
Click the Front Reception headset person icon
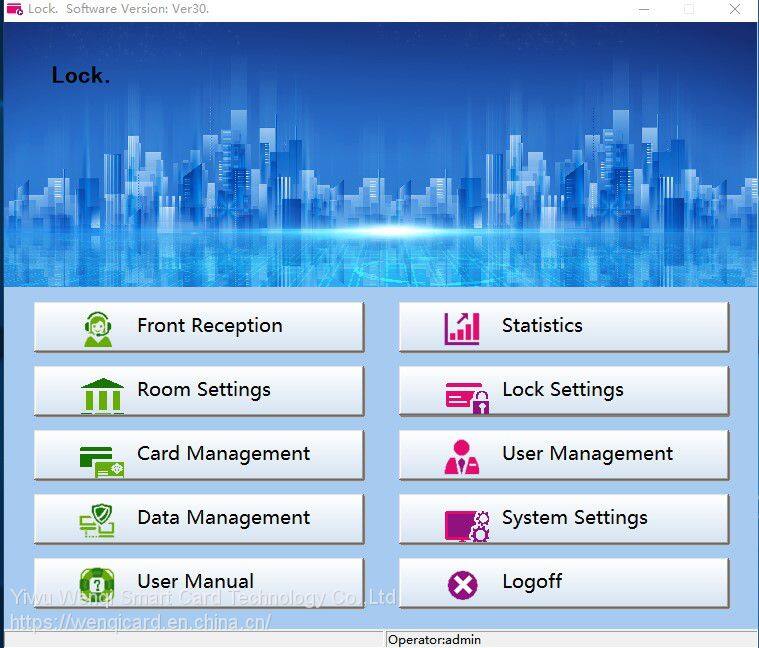coord(98,328)
